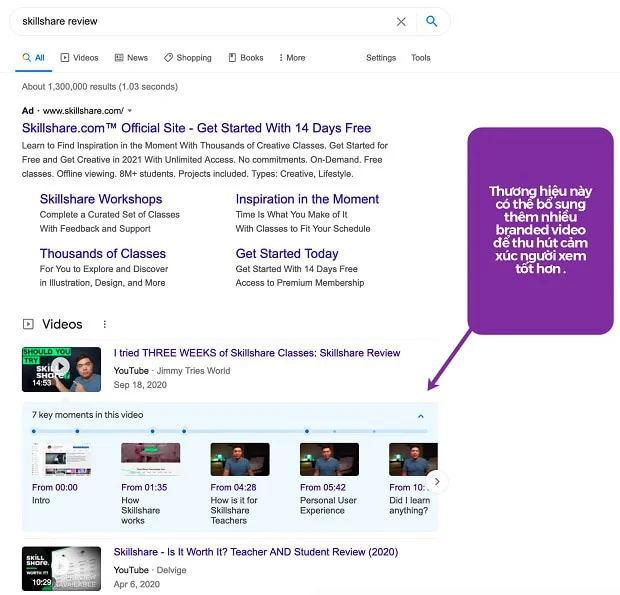Open the More search filters menu

point(292,58)
